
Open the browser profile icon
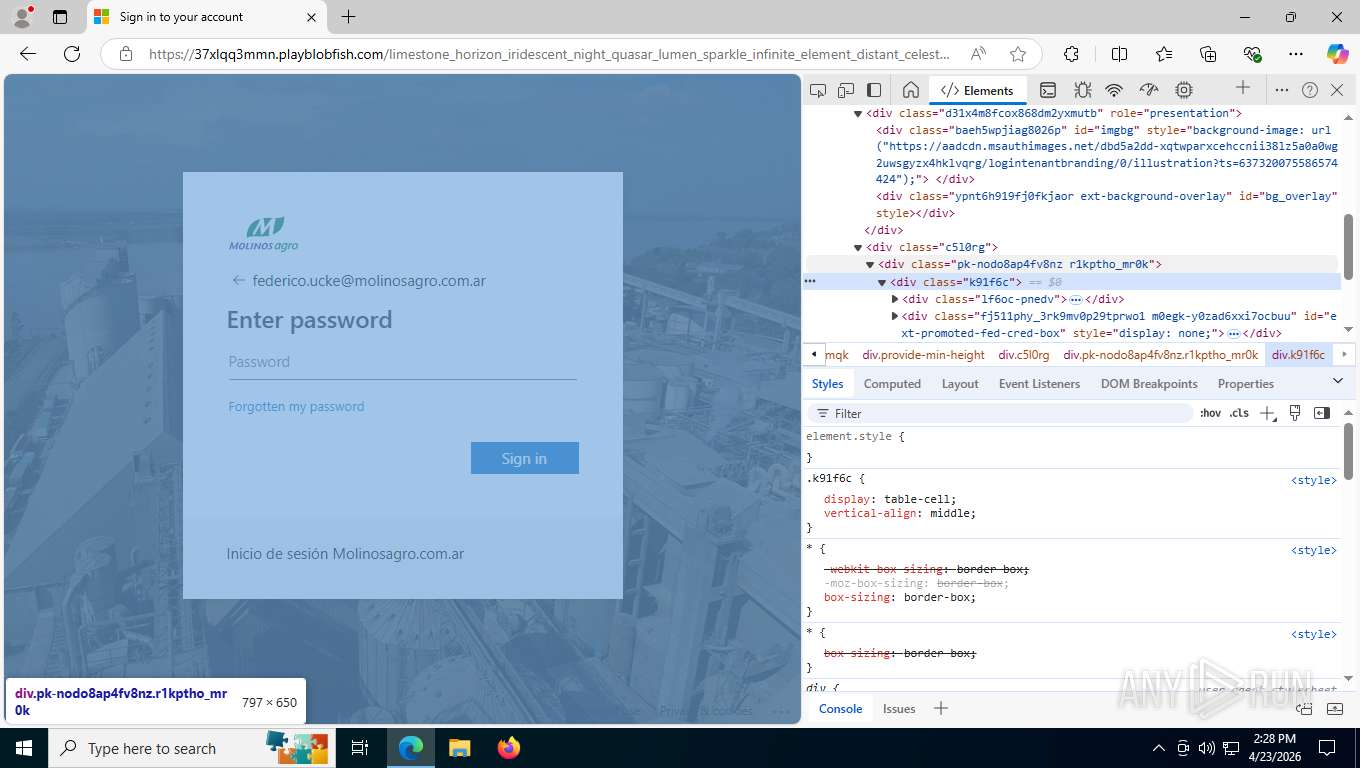coord(22,17)
